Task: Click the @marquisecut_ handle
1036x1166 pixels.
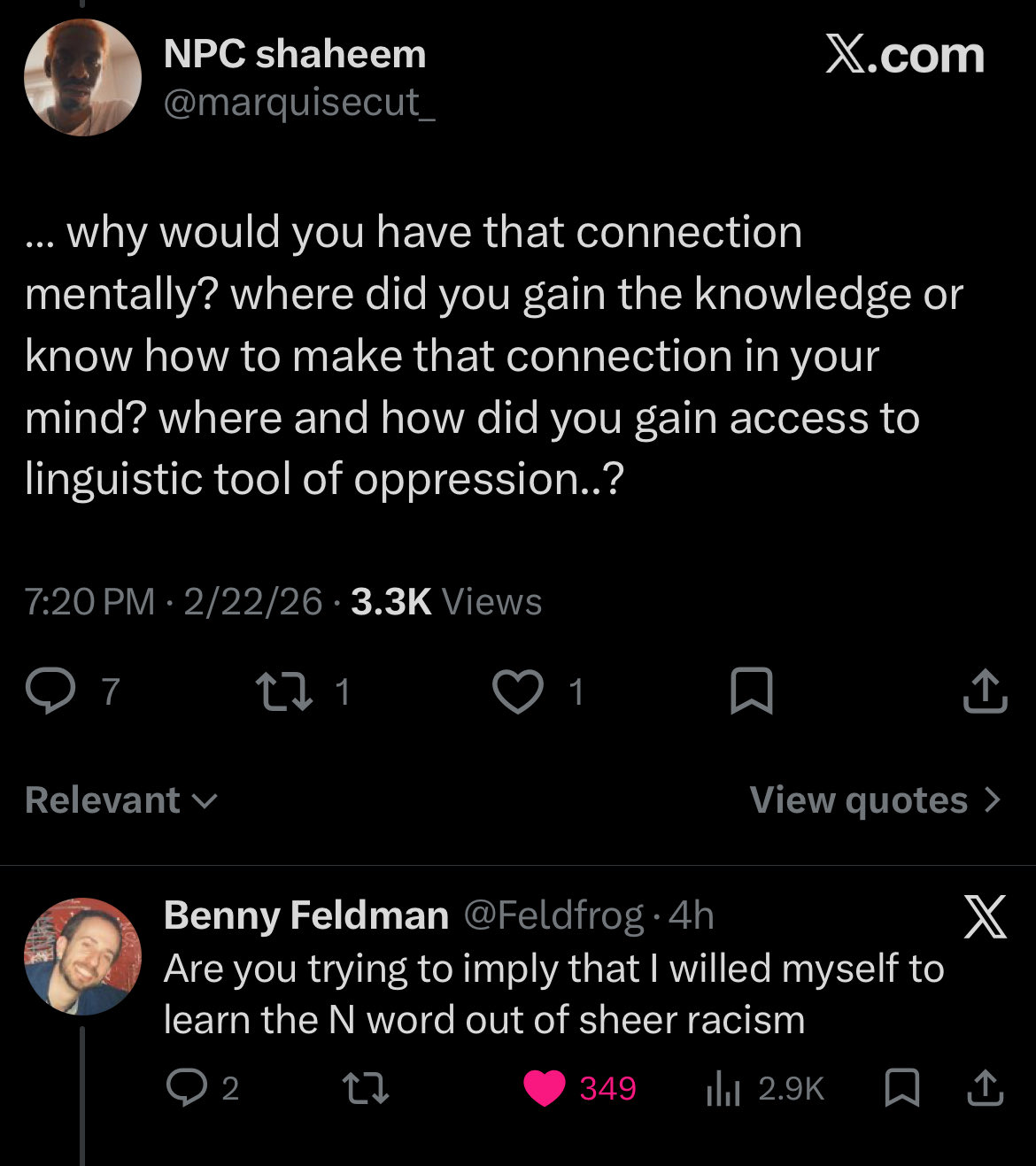Action: point(299,103)
